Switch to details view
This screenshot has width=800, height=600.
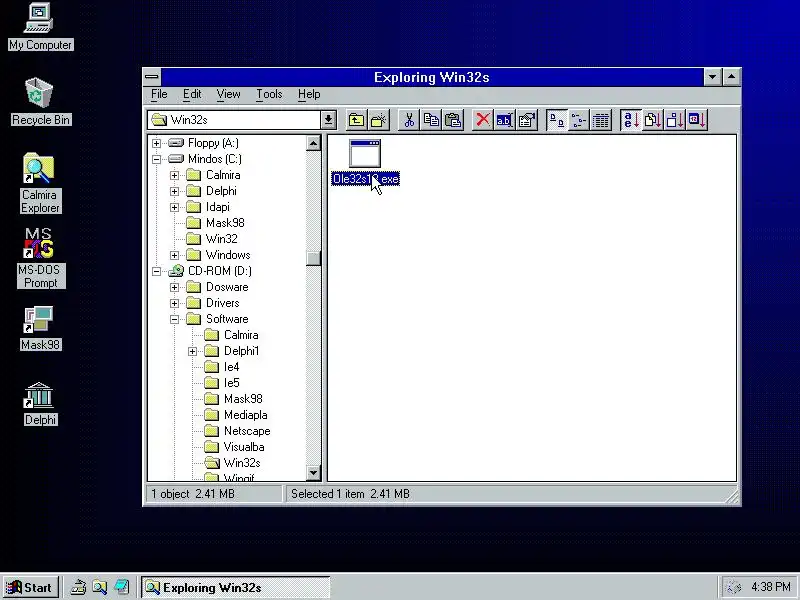pyautogui.click(x=601, y=120)
